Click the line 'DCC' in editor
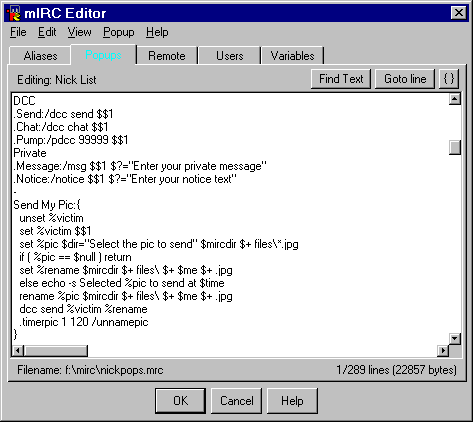This screenshot has width=473, height=422. click(x=24, y=101)
